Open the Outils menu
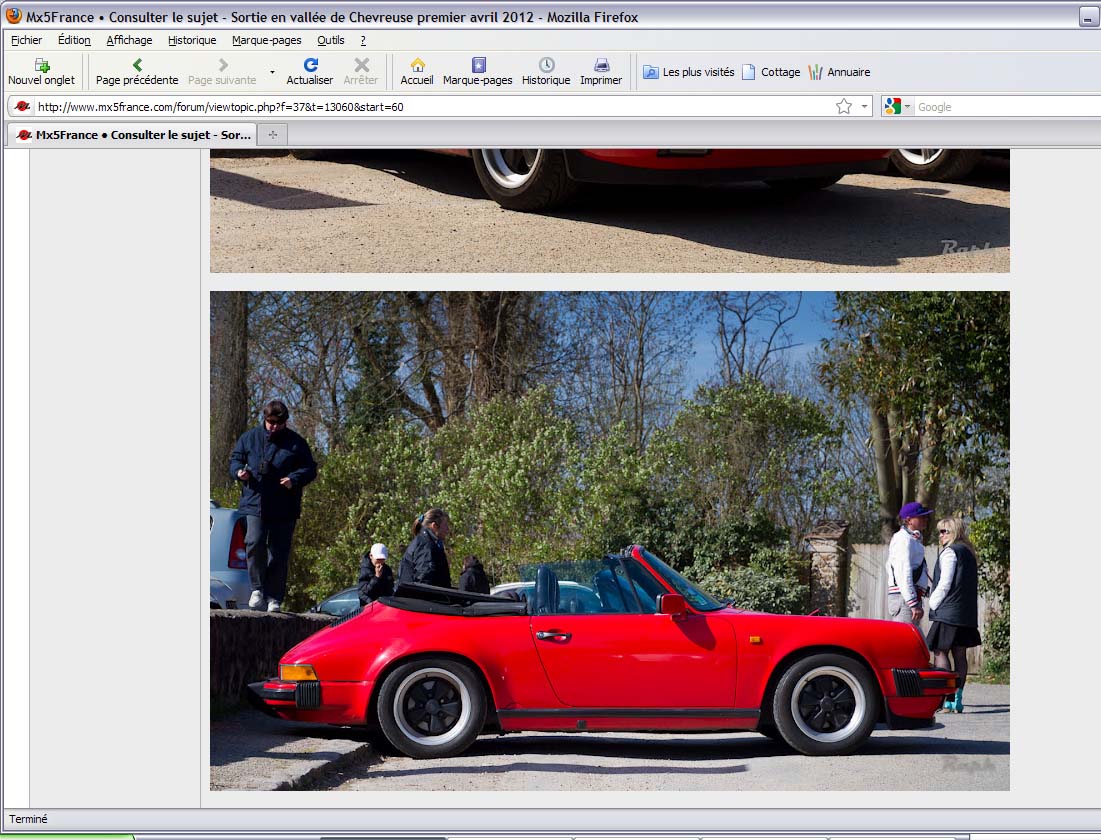 click(331, 40)
